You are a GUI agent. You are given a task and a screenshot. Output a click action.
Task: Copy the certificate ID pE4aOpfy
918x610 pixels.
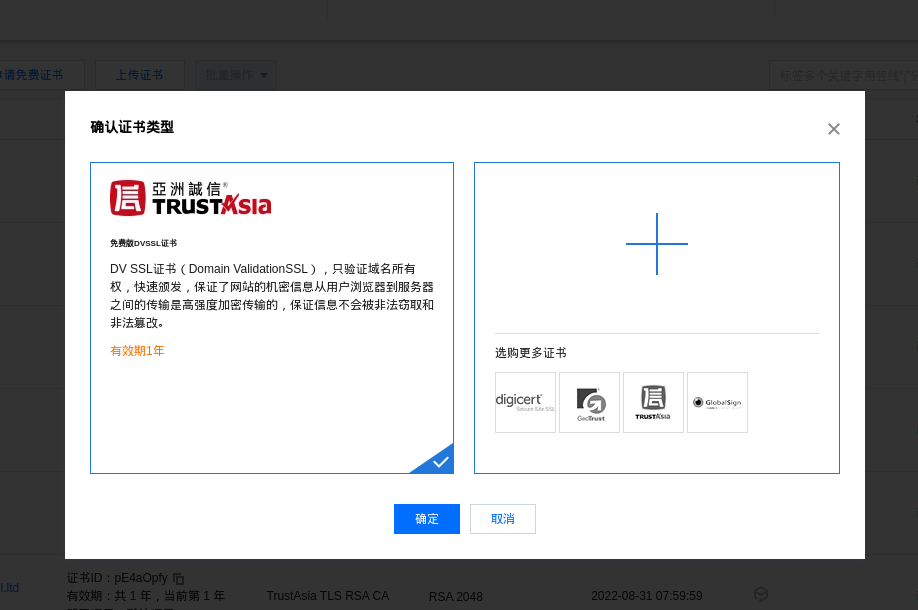(179, 578)
